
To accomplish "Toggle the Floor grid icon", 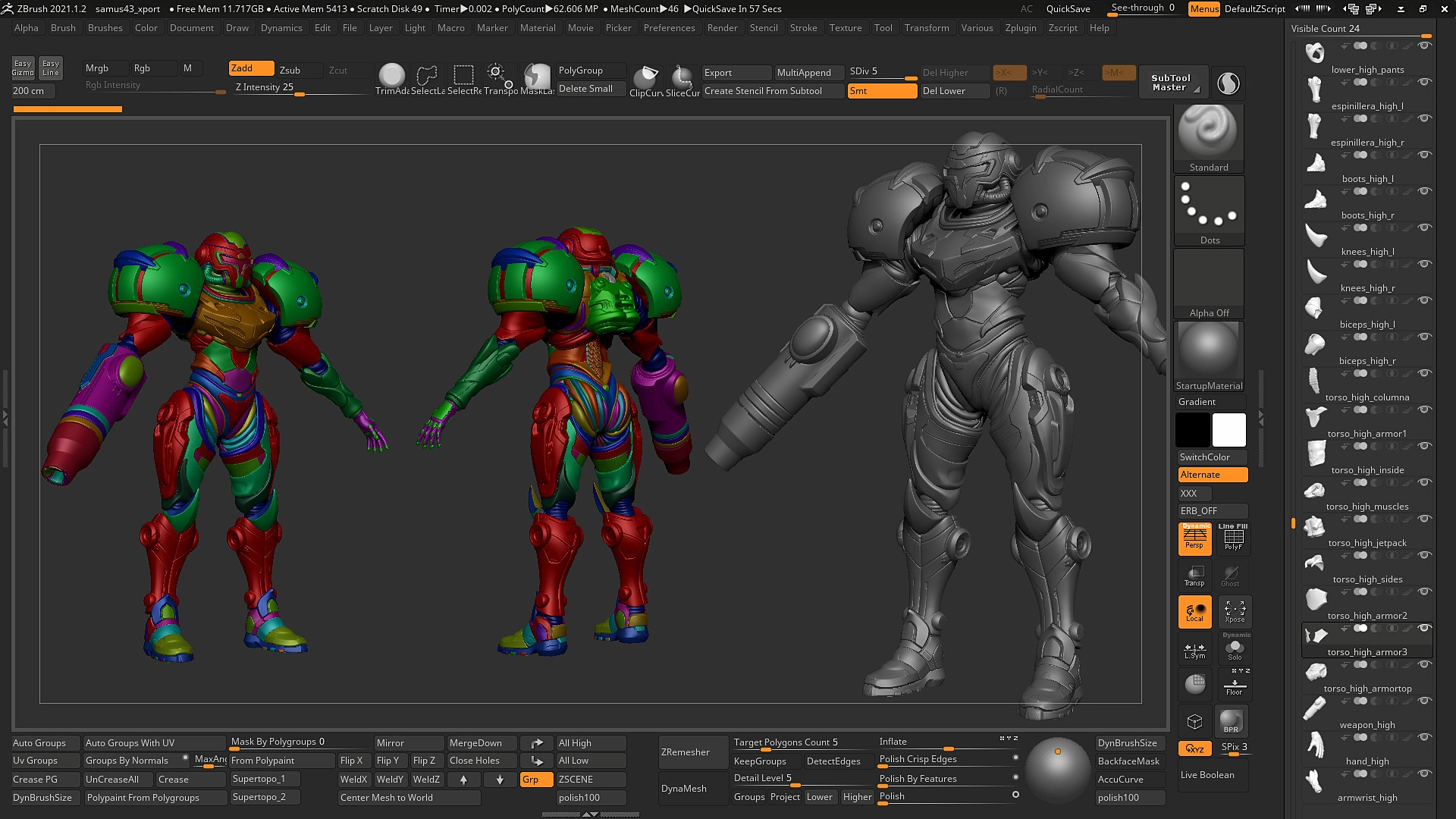I will pyautogui.click(x=1235, y=685).
